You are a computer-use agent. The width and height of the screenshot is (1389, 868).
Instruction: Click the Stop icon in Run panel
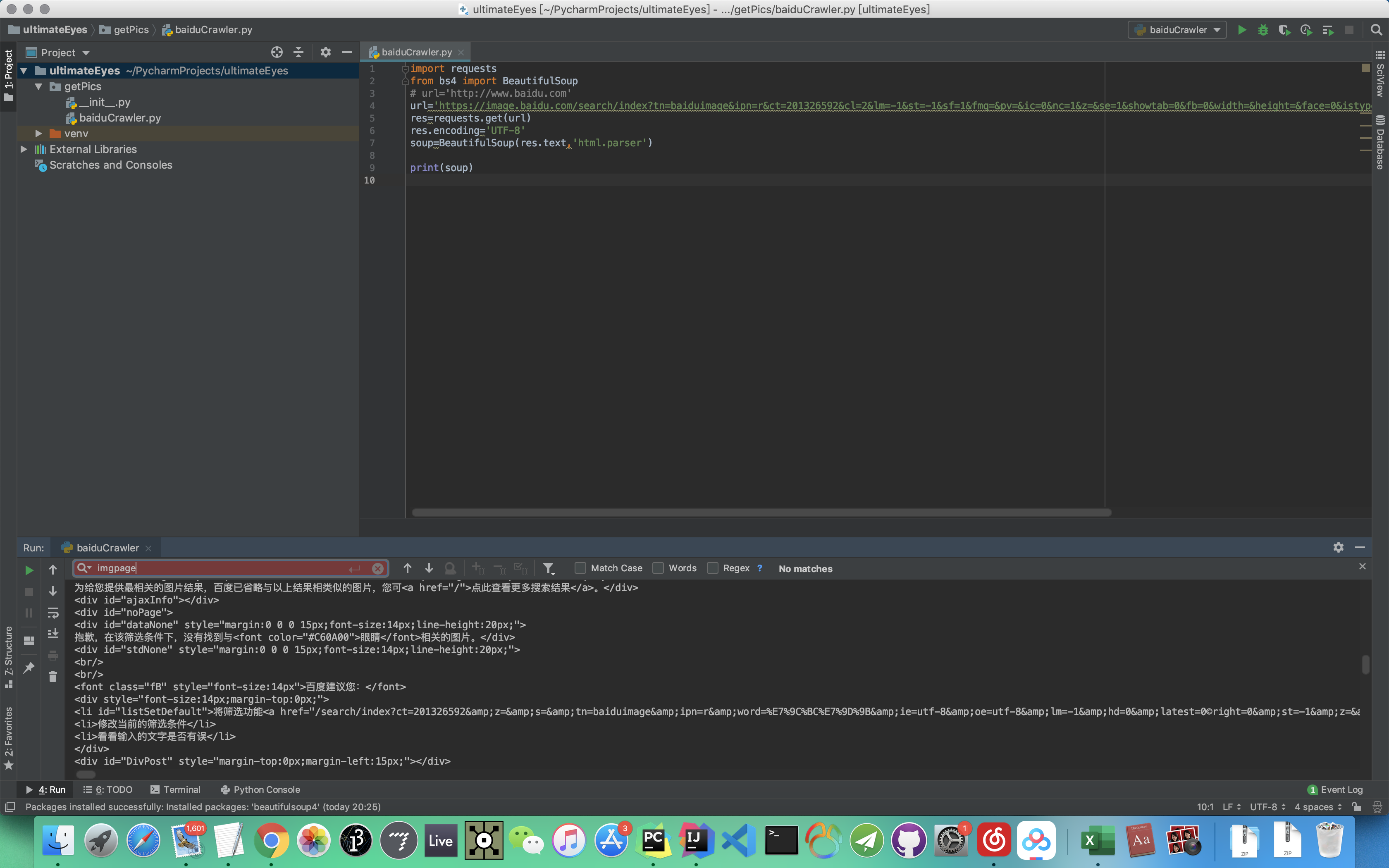pyautogui.click(x=29, y=591)
